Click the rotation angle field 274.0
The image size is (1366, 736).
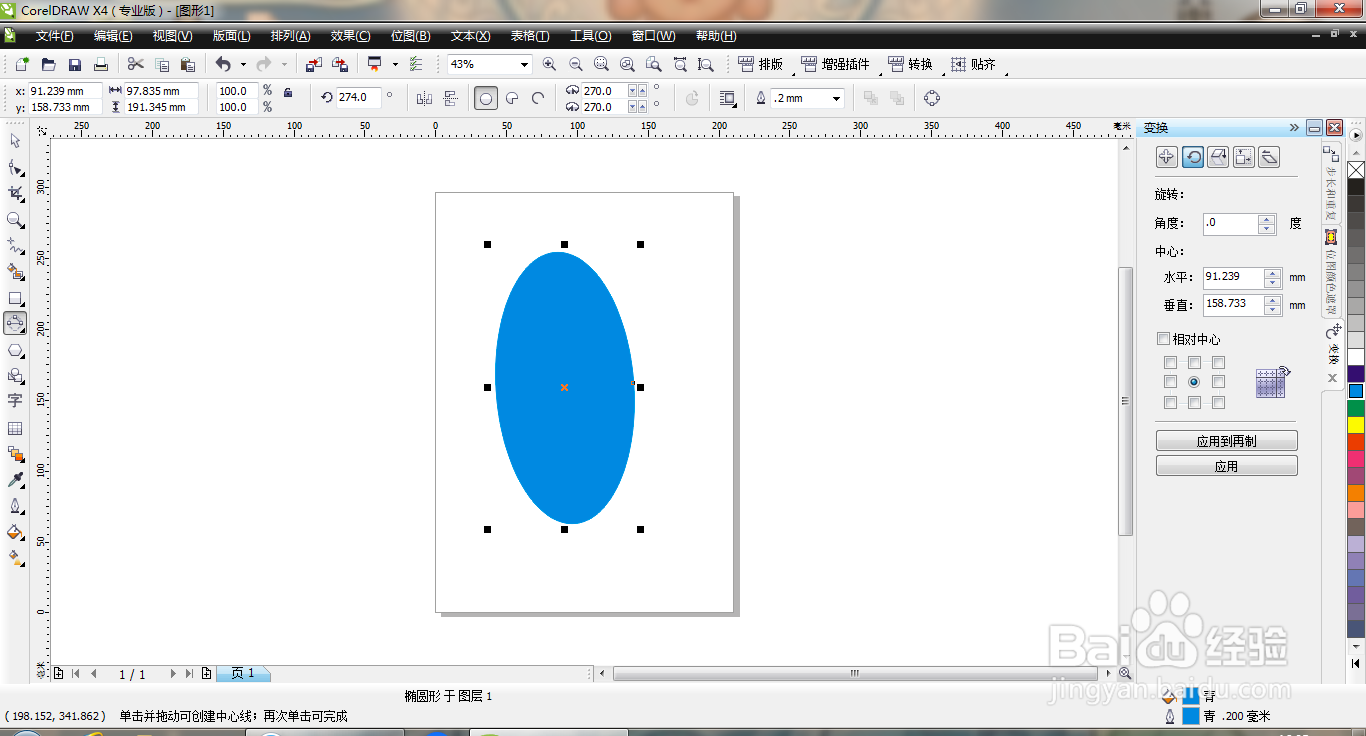[x=359, y=98]
